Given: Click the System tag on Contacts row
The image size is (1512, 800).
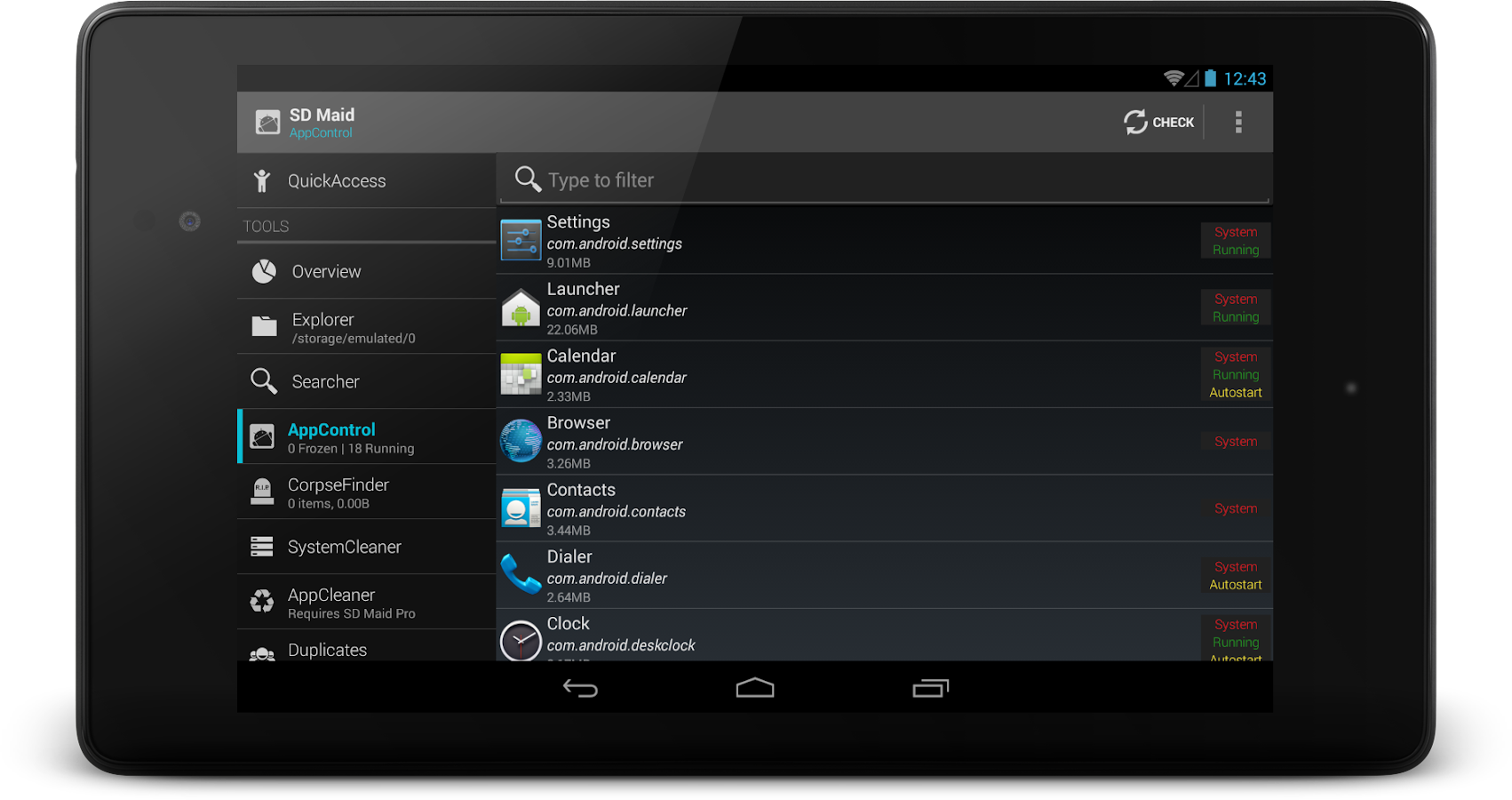Looking at the screenshot, I should point(1236,508).
